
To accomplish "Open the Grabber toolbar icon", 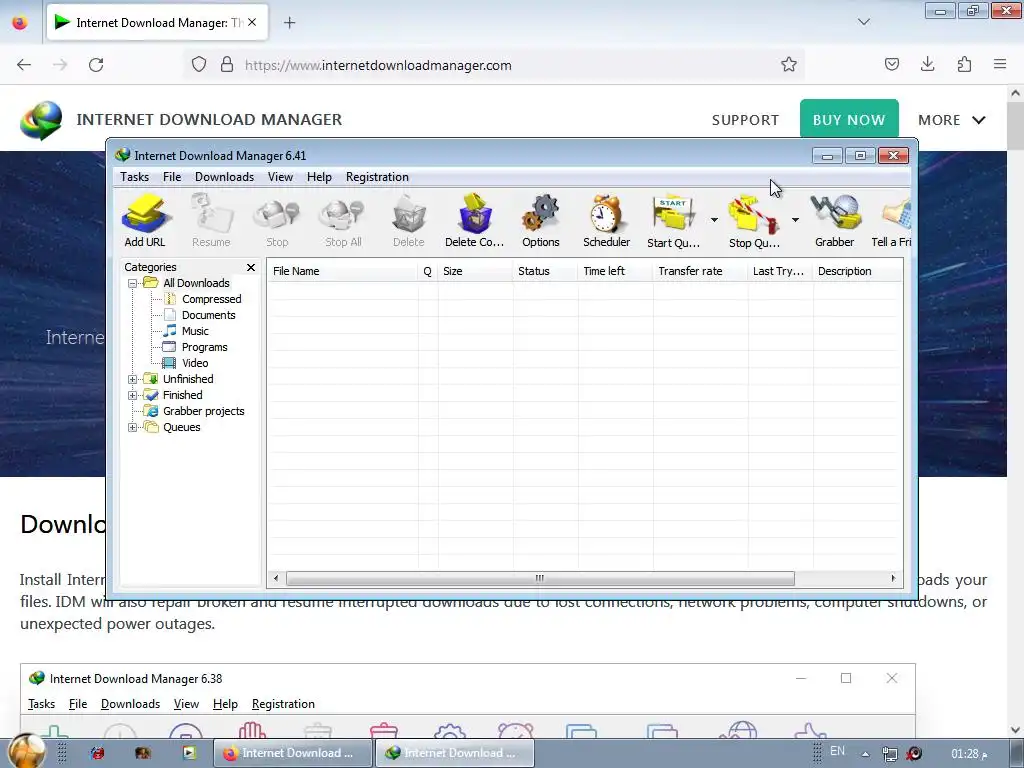I will (834, 221).
